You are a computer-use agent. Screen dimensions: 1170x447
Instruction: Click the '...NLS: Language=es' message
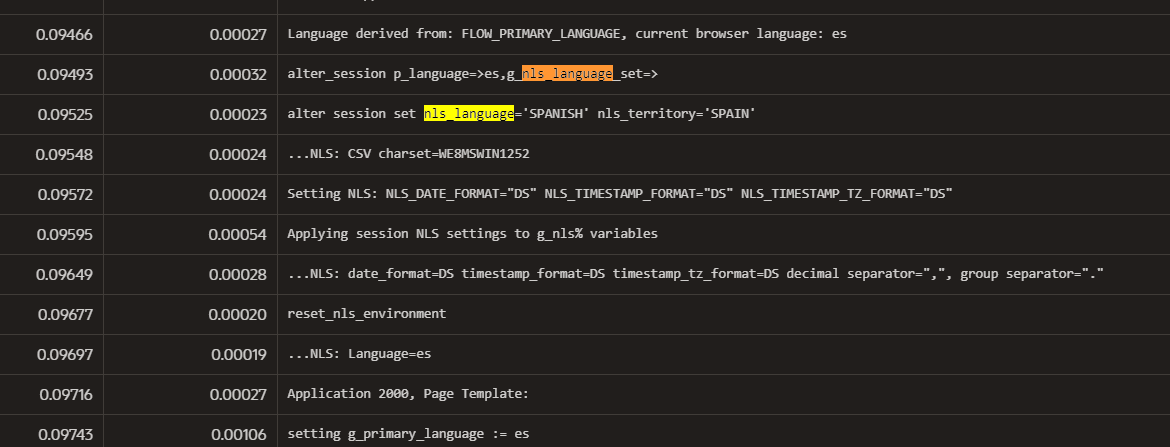[x=358, y=354]
